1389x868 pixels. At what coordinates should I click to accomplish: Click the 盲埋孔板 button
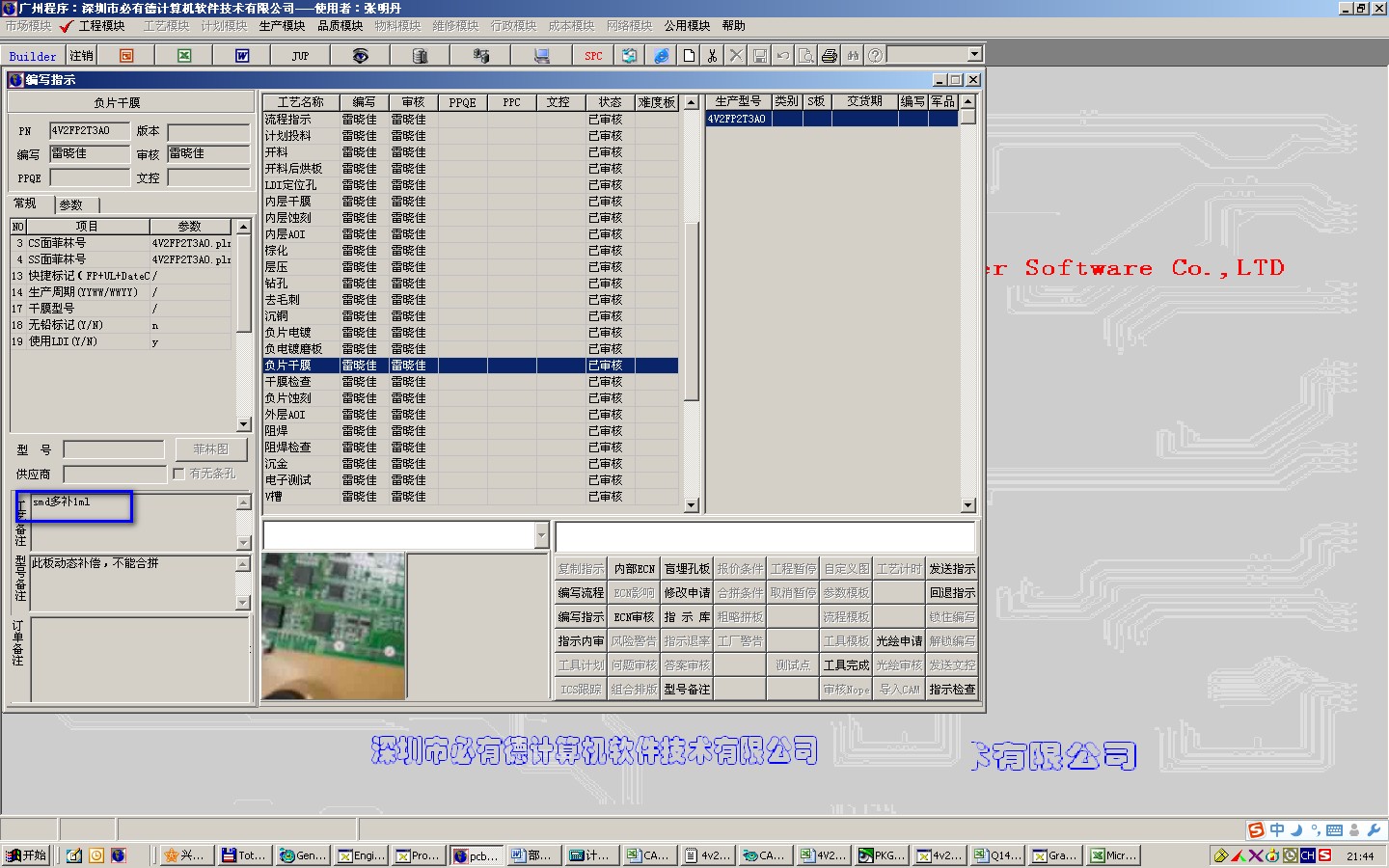click(687, 569)
